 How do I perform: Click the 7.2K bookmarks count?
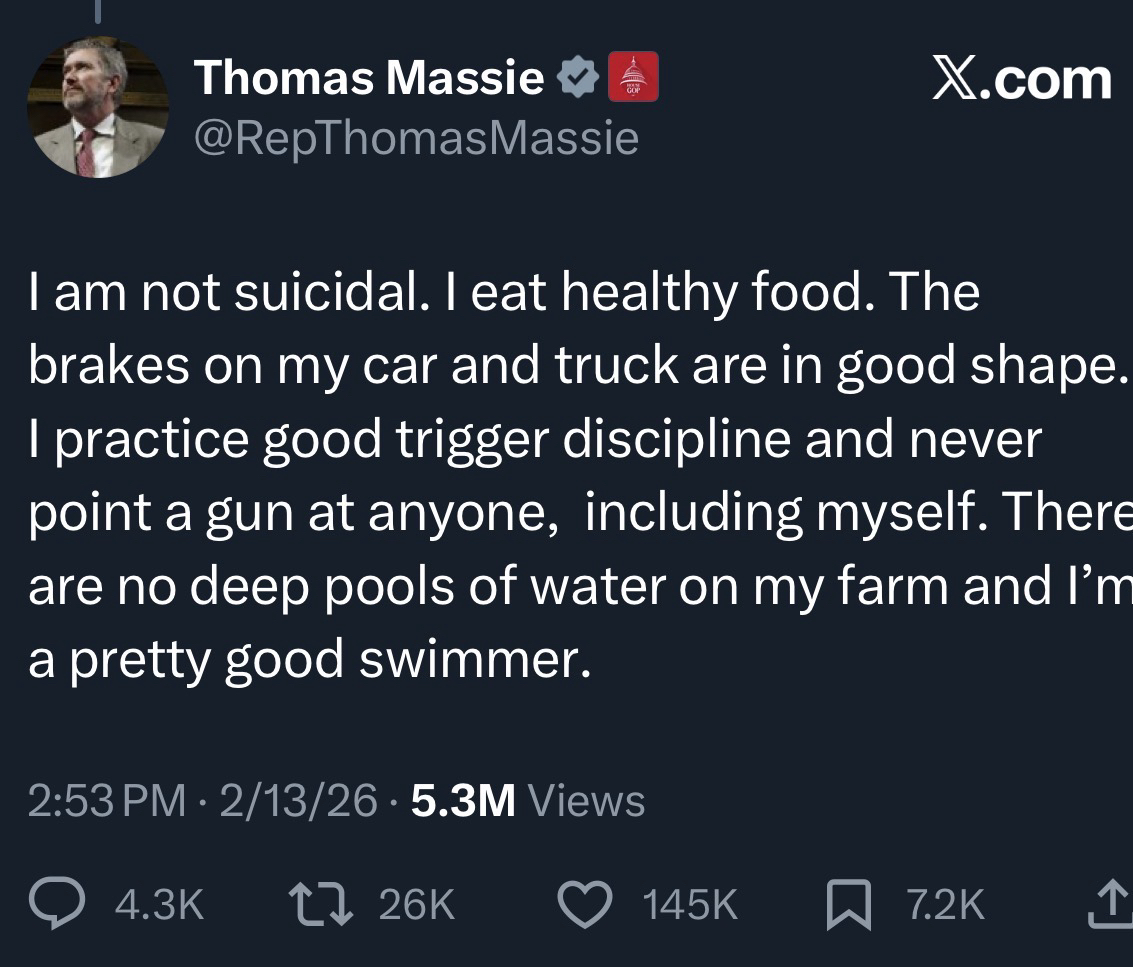[945, 906]
